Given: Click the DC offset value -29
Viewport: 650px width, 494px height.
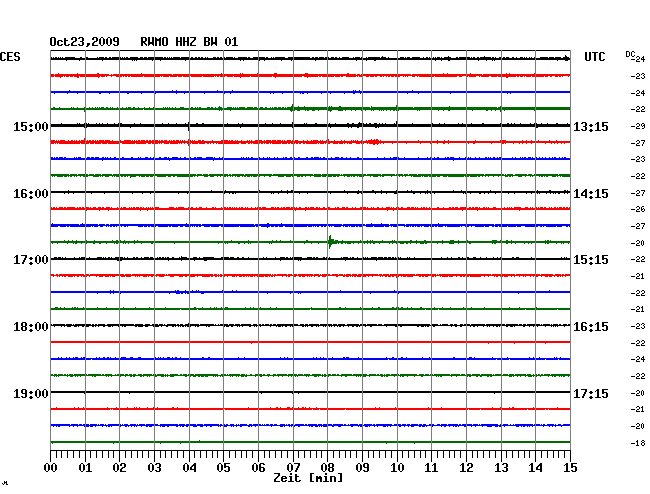Looking at the screenshot, I should [x=638, y=126].
